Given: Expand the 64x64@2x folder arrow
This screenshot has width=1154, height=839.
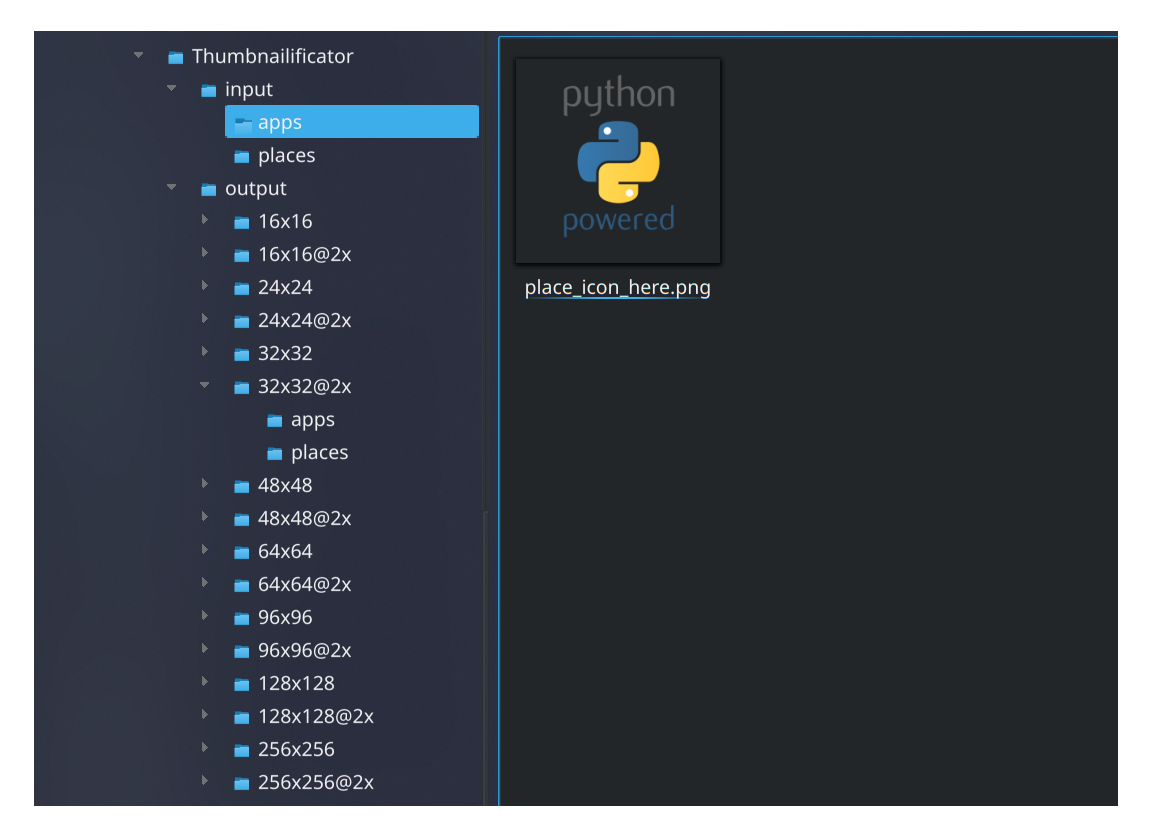Looking at the screenshot, I should tap(205, 584).
